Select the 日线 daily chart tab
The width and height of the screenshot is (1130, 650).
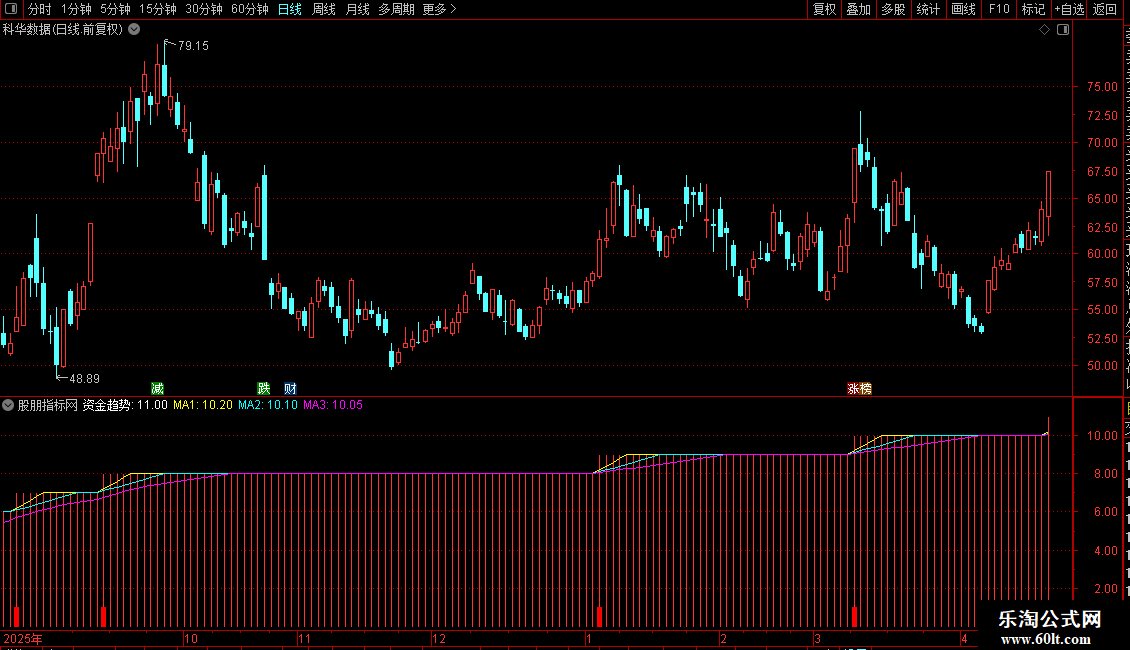pos(290,9)
